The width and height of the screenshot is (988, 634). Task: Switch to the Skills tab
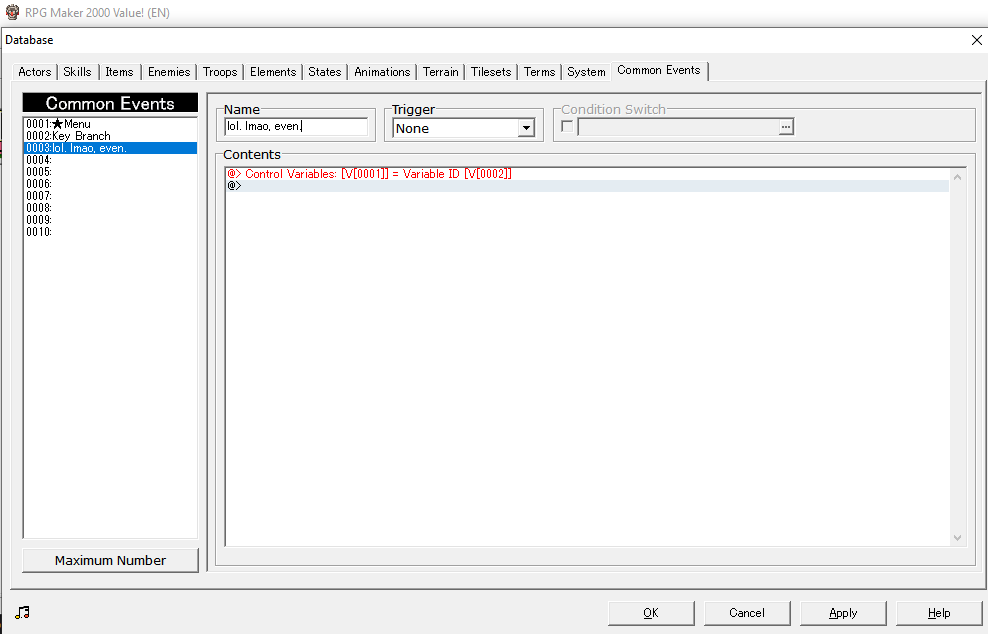coord(78,72)
